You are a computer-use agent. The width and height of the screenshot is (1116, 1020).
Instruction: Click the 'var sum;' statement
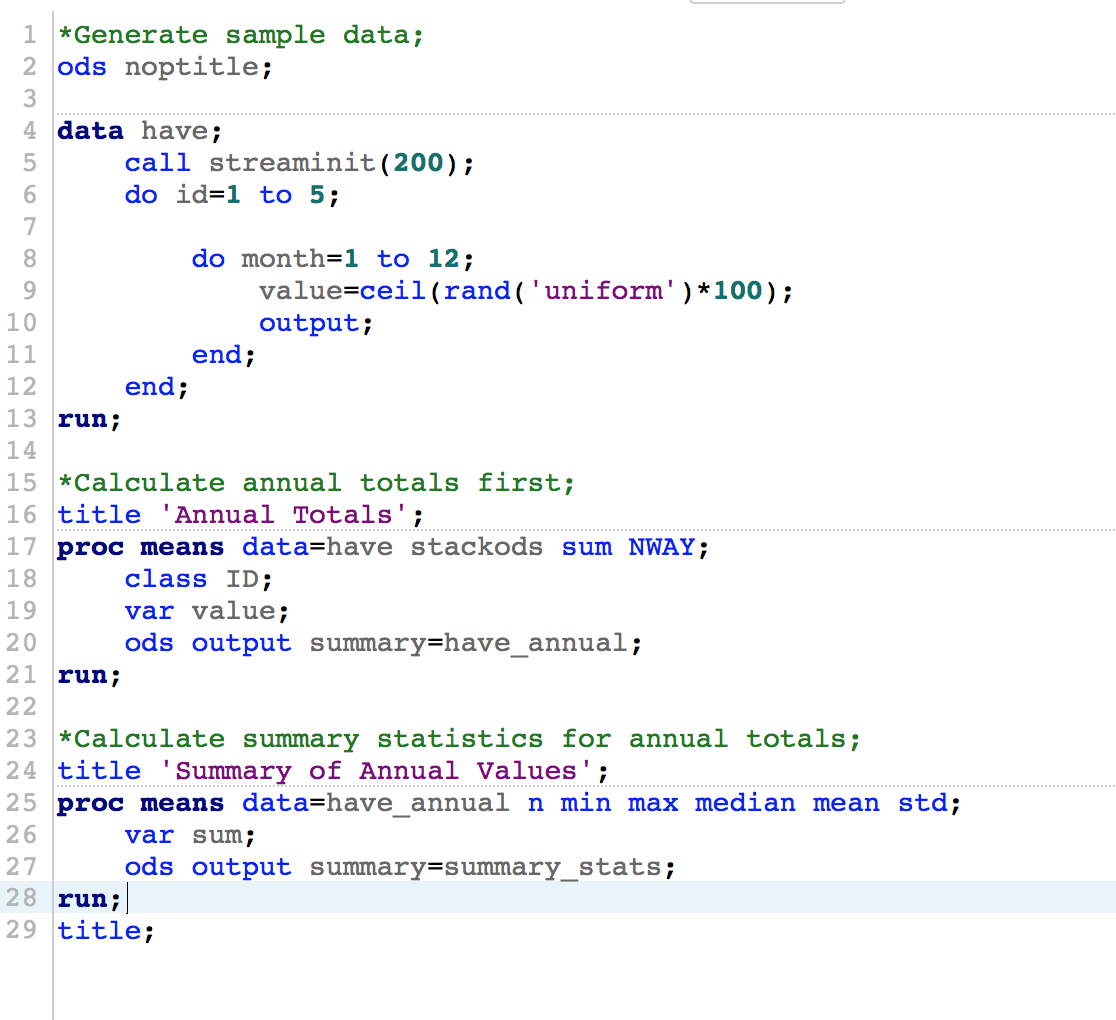[x=190, y=835]
